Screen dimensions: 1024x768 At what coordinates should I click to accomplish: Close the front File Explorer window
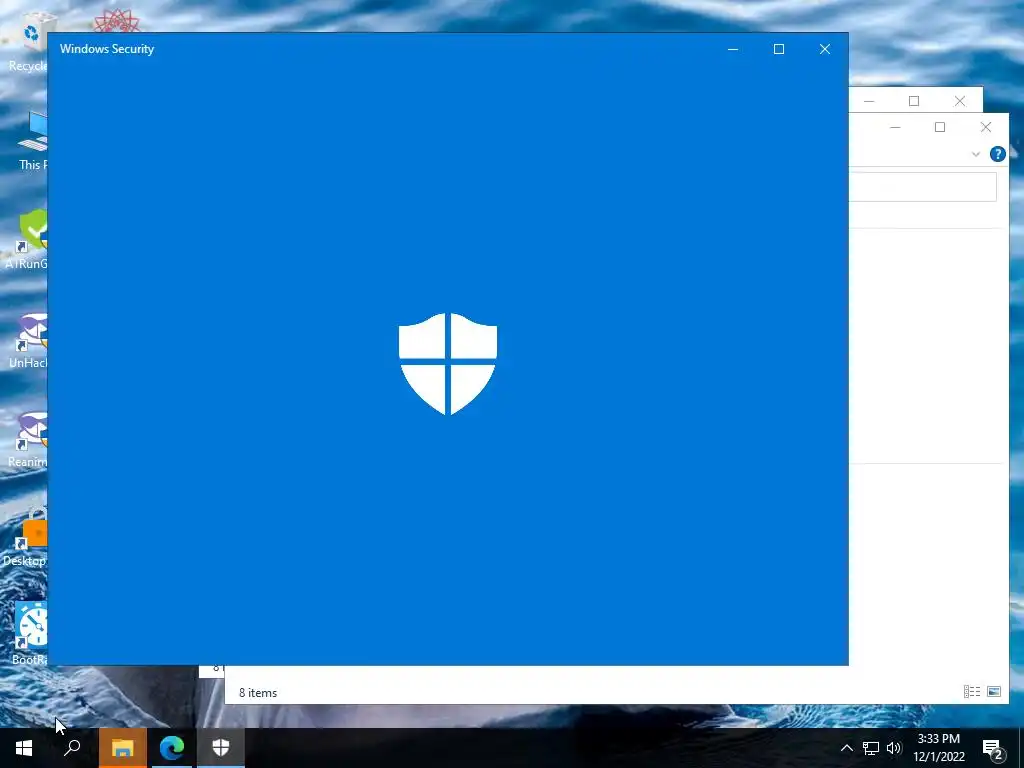click(985, 127)
